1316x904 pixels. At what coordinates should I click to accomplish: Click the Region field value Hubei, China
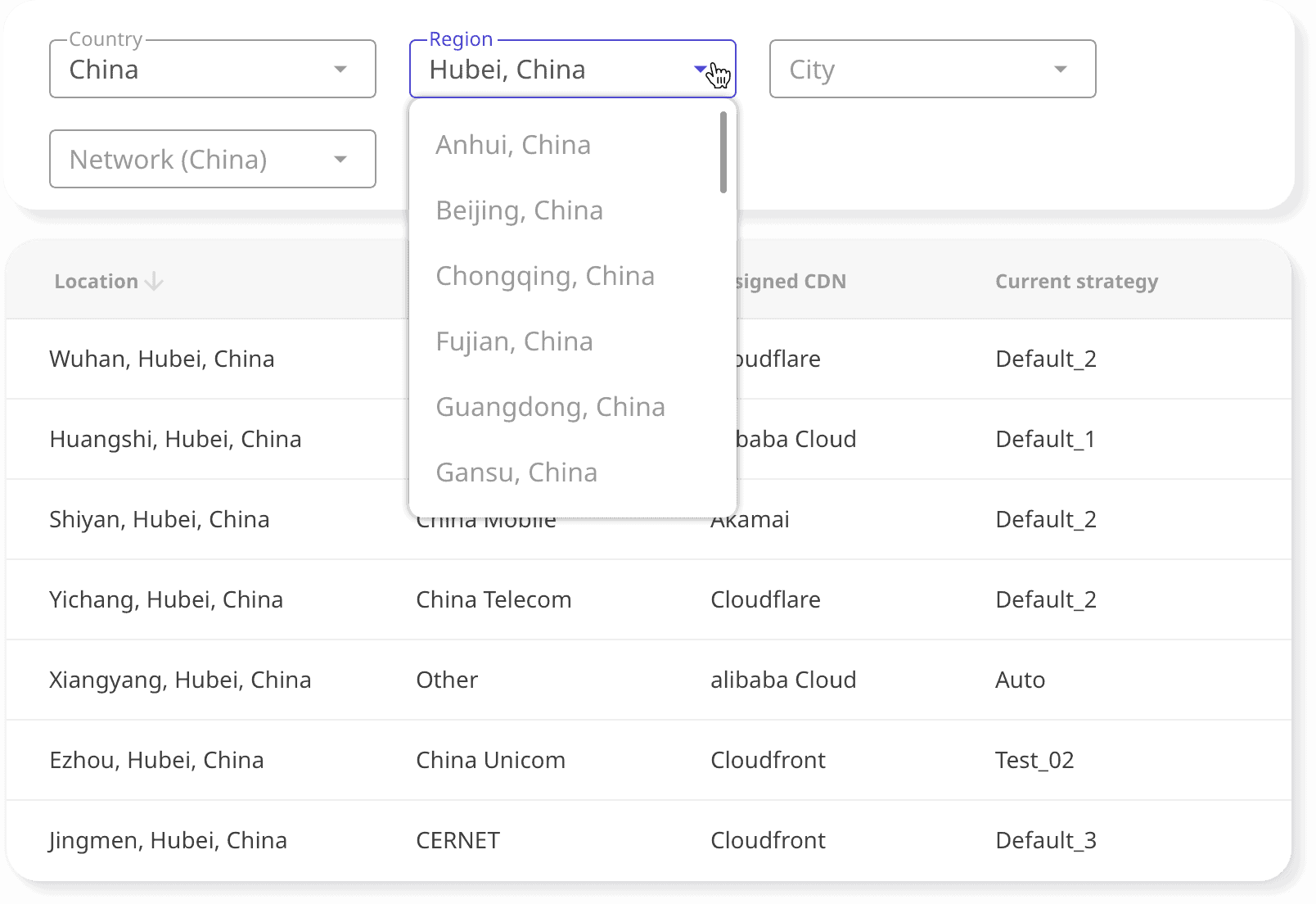coord(507,70)
